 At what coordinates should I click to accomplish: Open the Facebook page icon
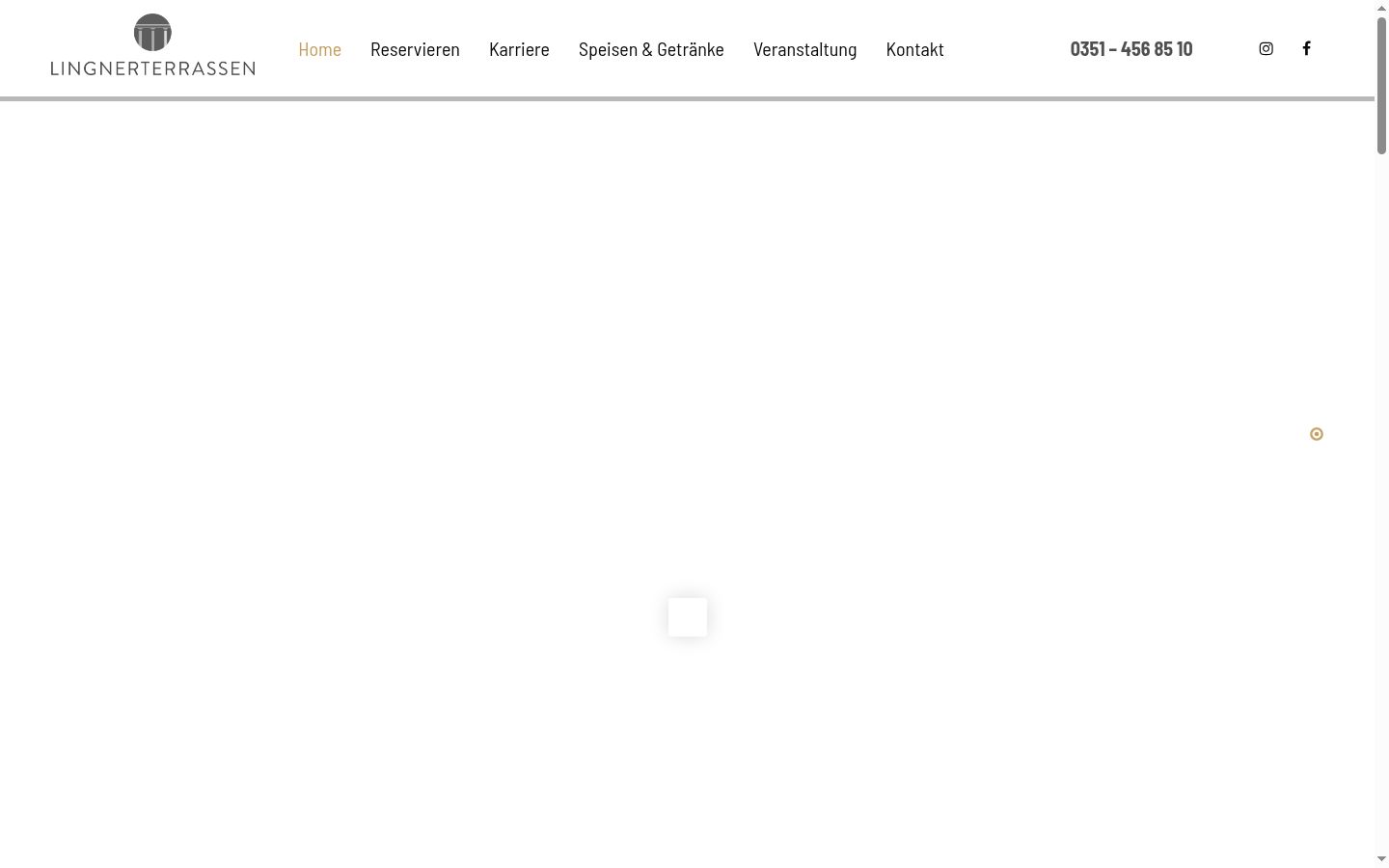click(1306, 48)
